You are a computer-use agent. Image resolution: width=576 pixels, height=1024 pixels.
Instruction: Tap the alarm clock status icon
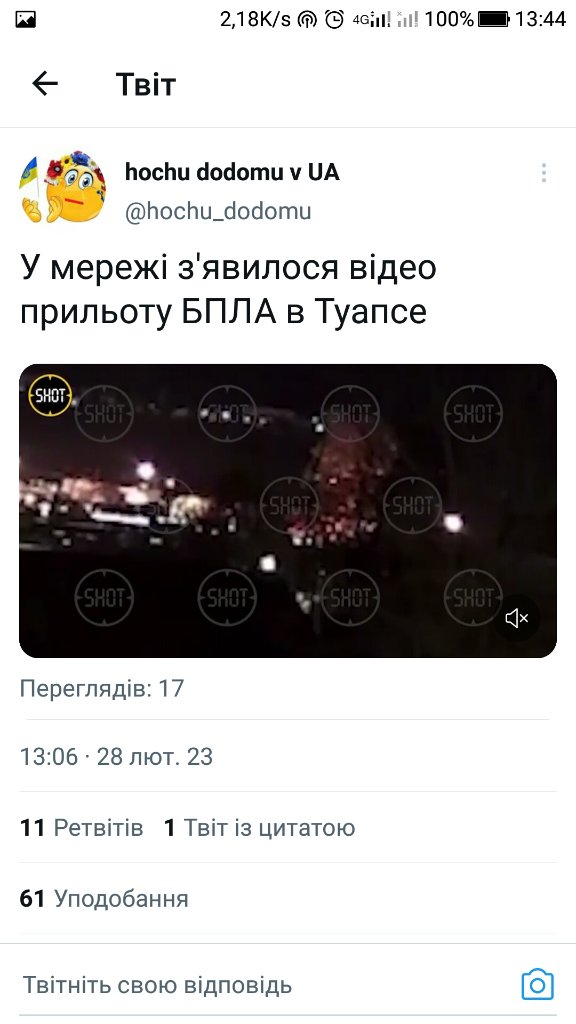click(334, 20)
